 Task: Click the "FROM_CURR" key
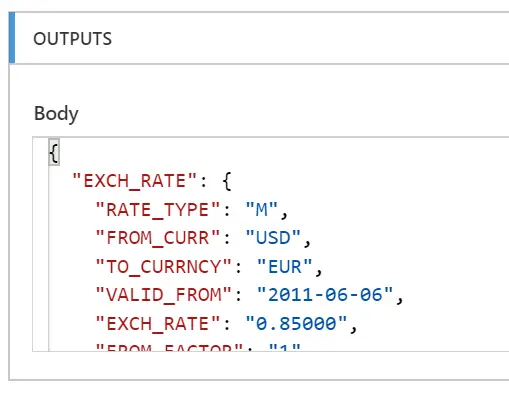[158, 238]
